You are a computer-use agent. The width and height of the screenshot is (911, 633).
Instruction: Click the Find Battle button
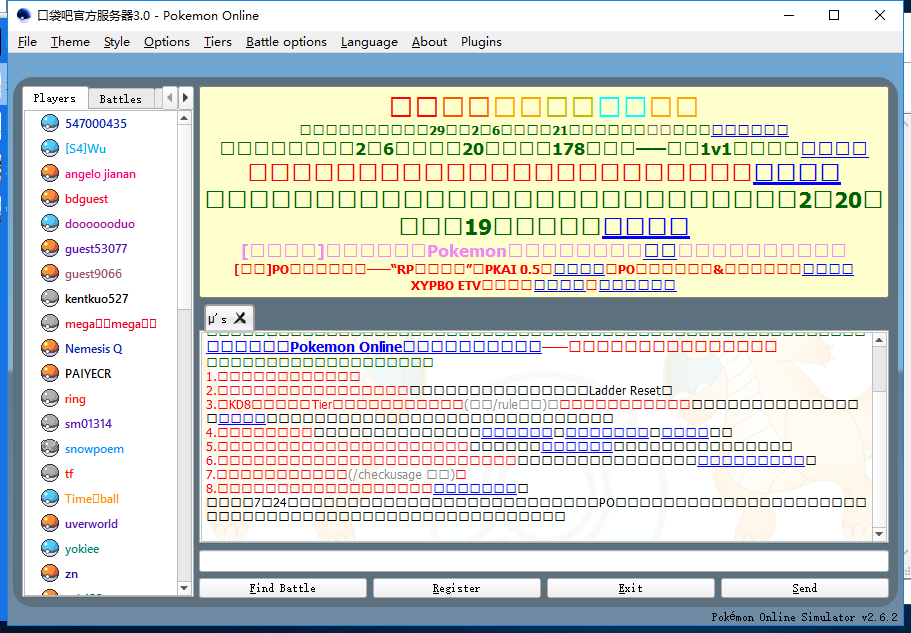[x=283, y=588]
